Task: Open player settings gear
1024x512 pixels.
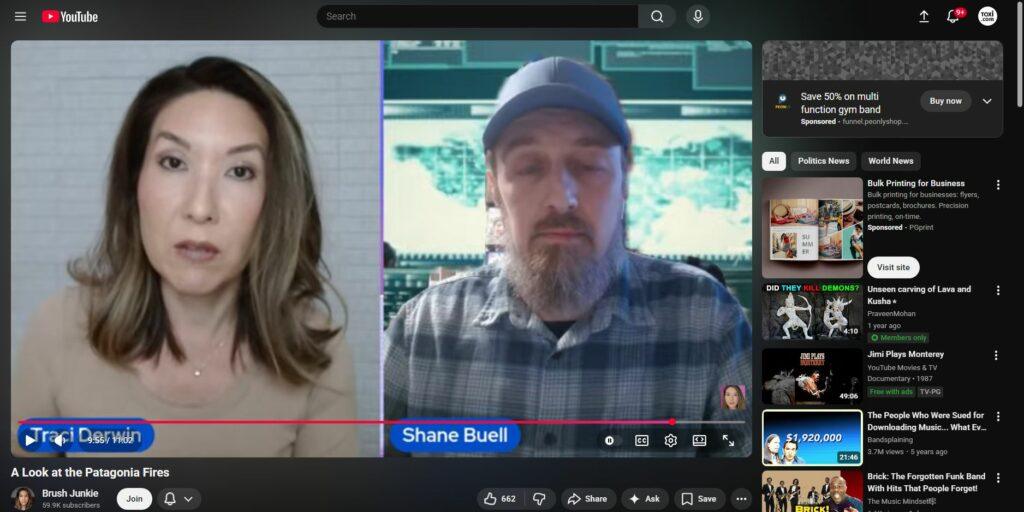Action: pyautogui.click(x=670, y=440)
